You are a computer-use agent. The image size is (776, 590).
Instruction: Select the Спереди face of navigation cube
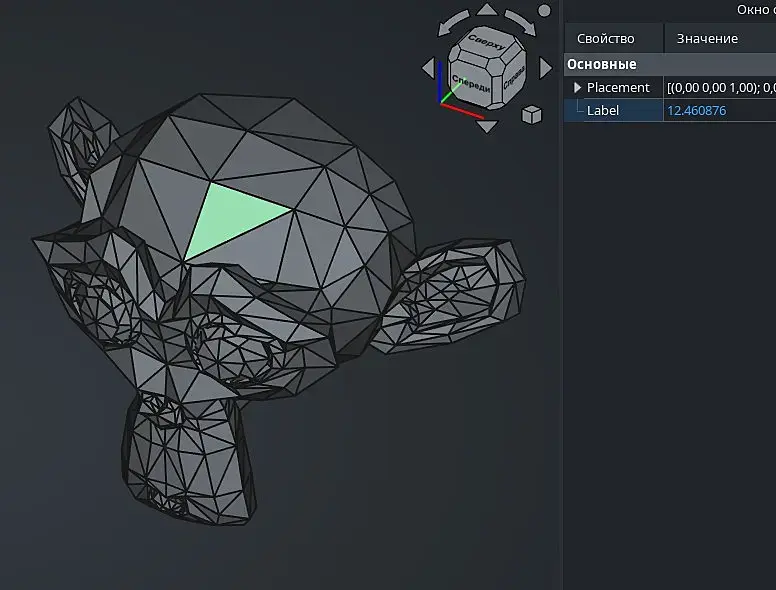[x=471, y=84]
